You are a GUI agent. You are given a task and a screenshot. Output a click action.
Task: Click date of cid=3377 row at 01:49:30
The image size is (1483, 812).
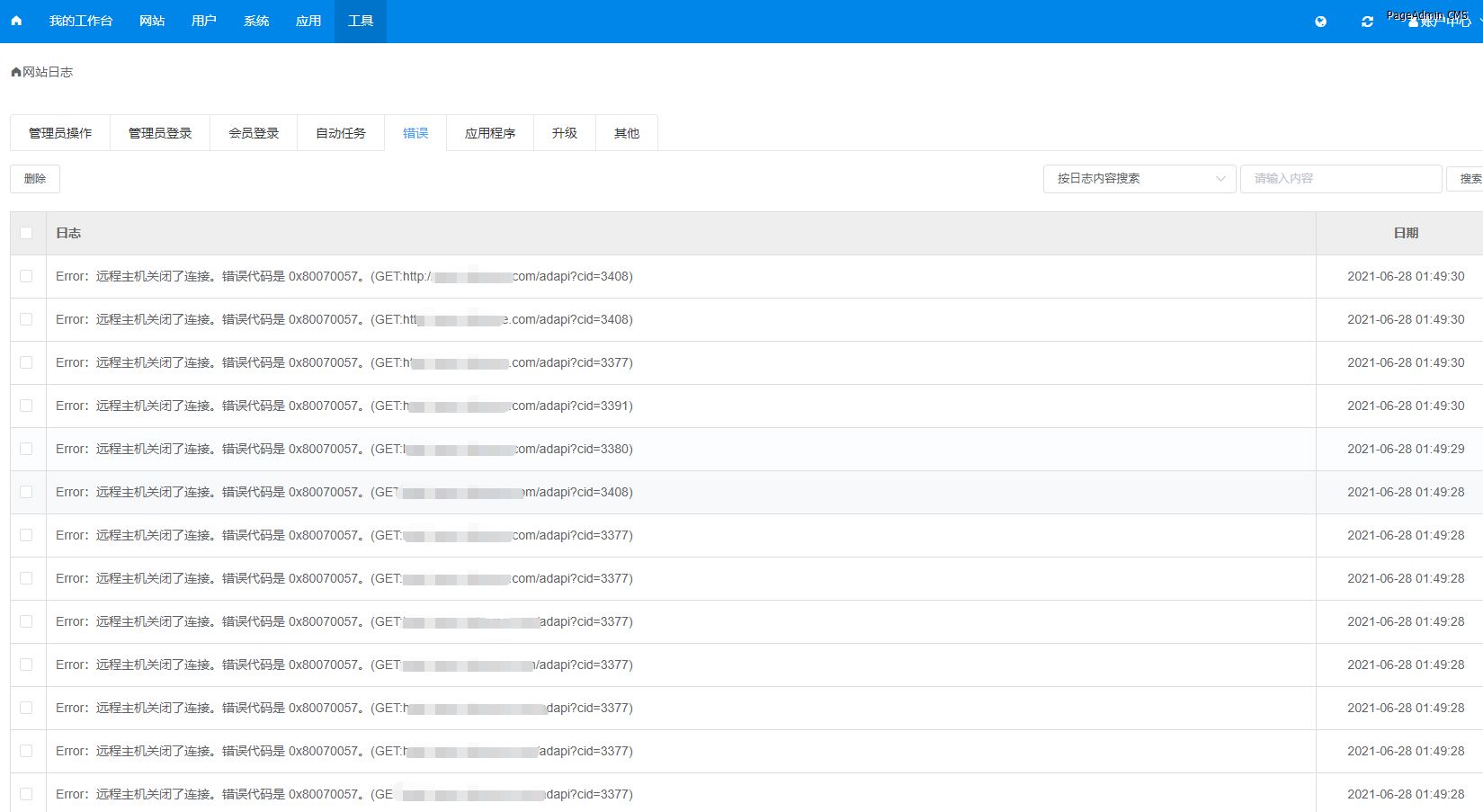[1406, 362]
